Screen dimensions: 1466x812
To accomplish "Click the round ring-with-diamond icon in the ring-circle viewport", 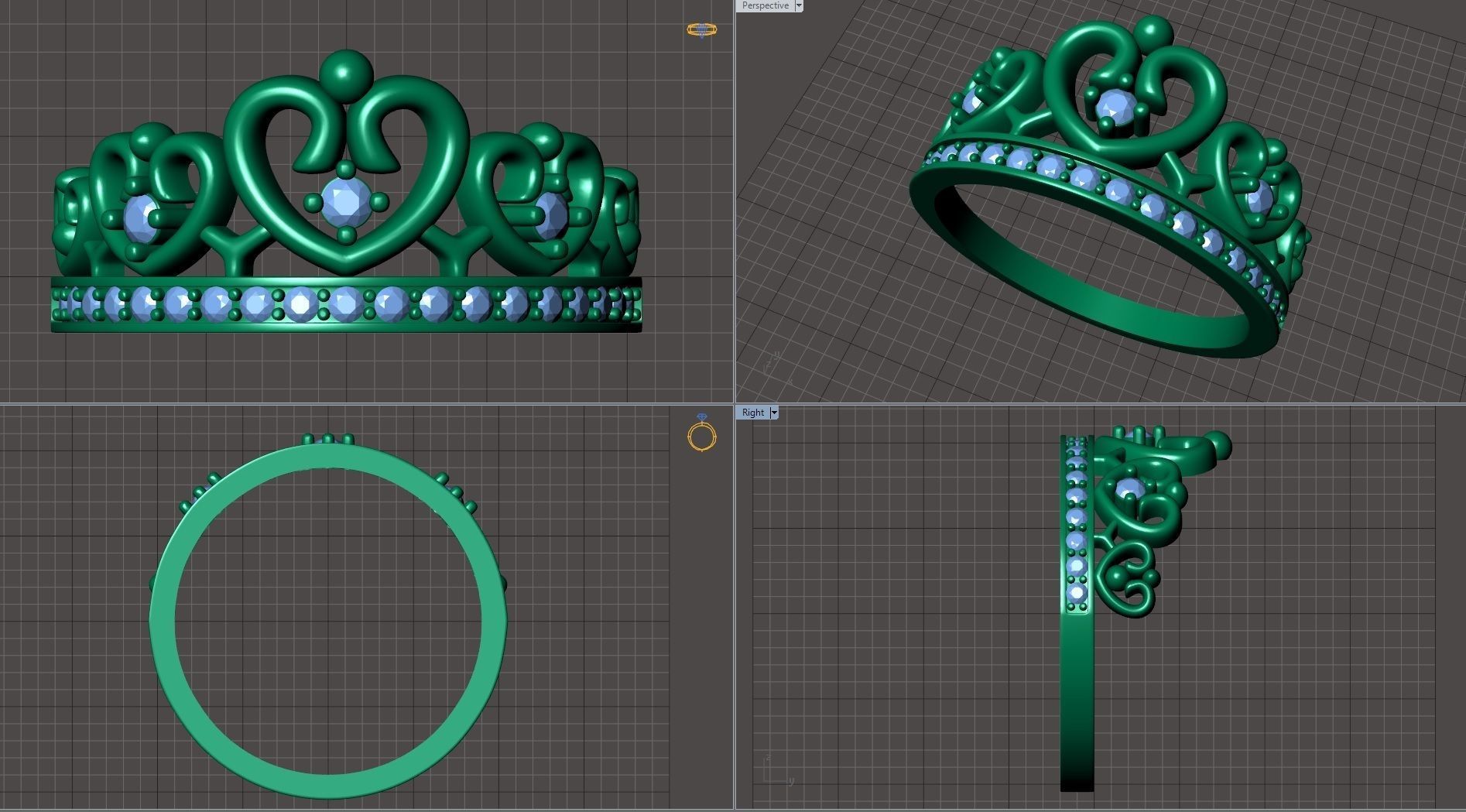I will pos(702,433).
